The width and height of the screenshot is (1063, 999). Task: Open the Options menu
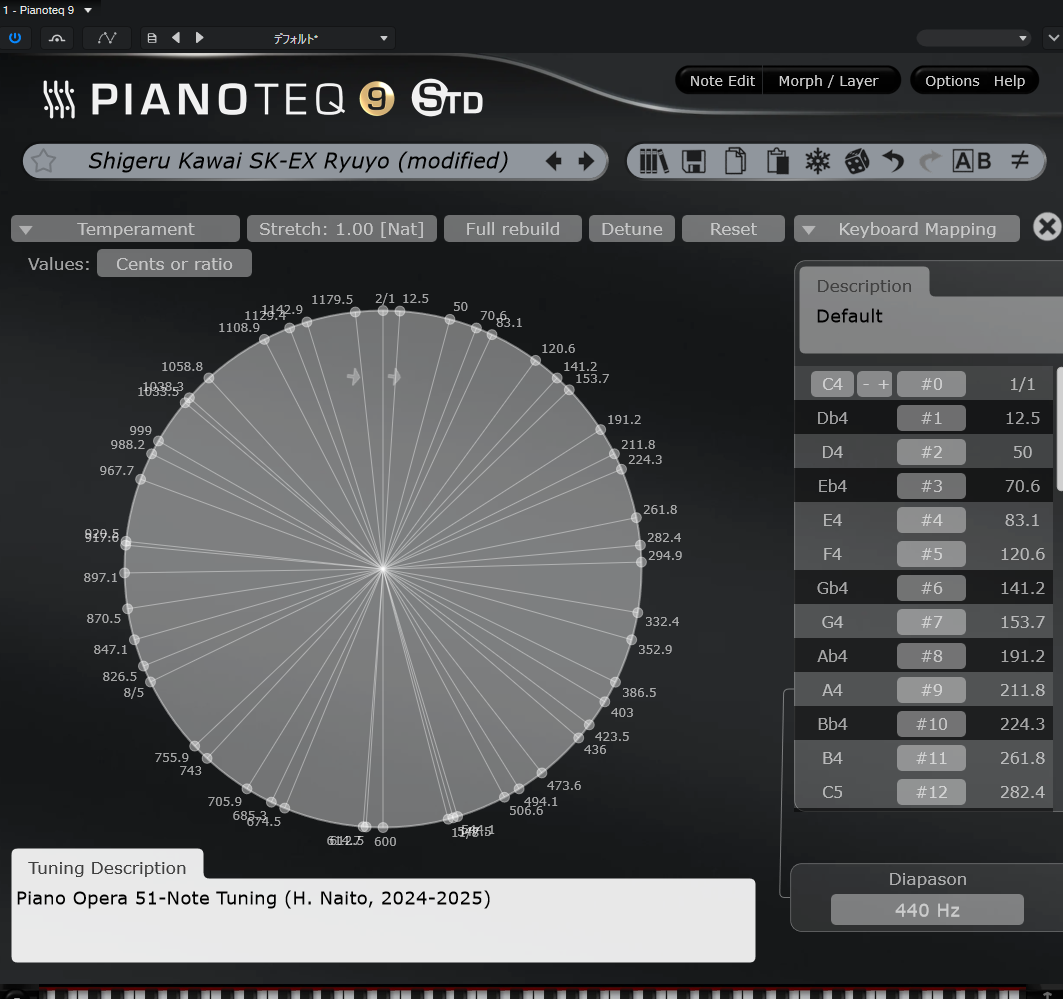951,81
